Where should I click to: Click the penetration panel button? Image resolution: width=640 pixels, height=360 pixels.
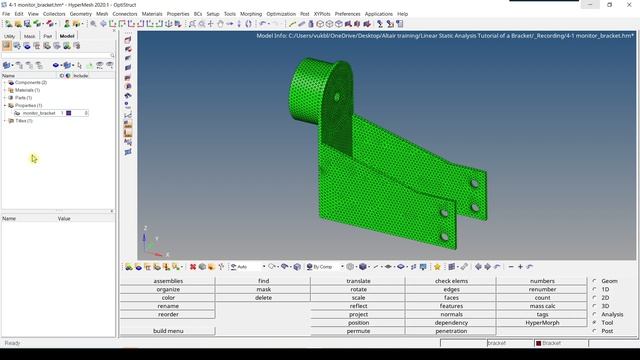[451, 331]
